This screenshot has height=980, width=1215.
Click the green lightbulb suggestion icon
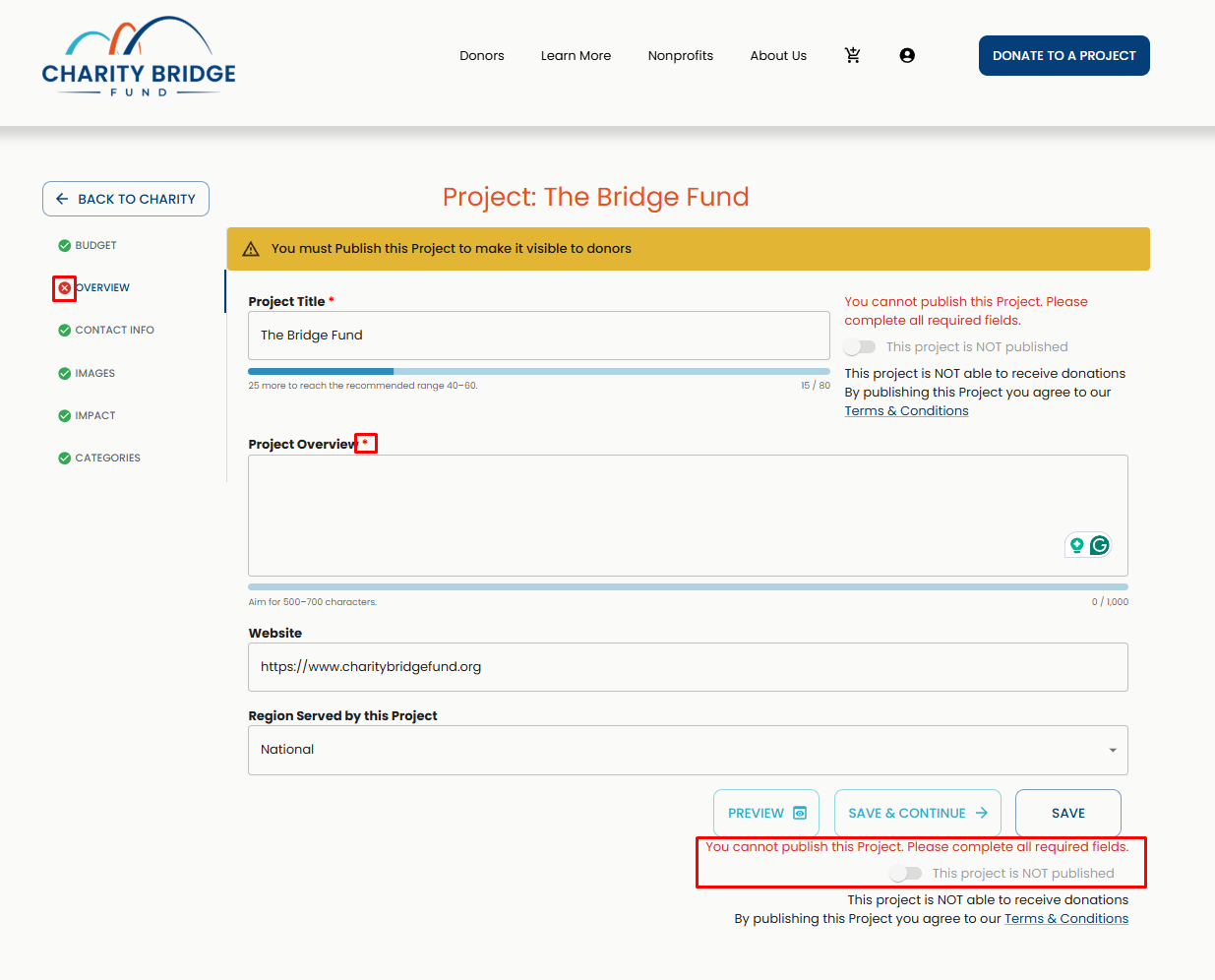coord(1077,545)
